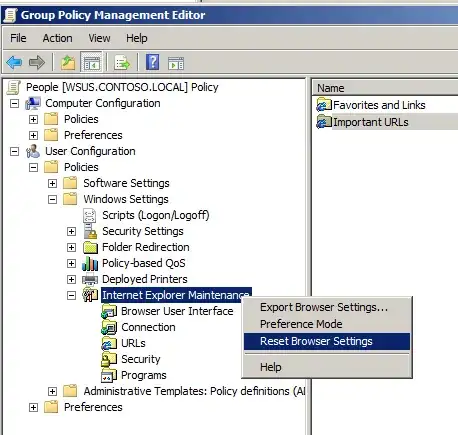This screenshot has width=458, height=435.
Task: Click the Name column header
Action: (385, 88)
